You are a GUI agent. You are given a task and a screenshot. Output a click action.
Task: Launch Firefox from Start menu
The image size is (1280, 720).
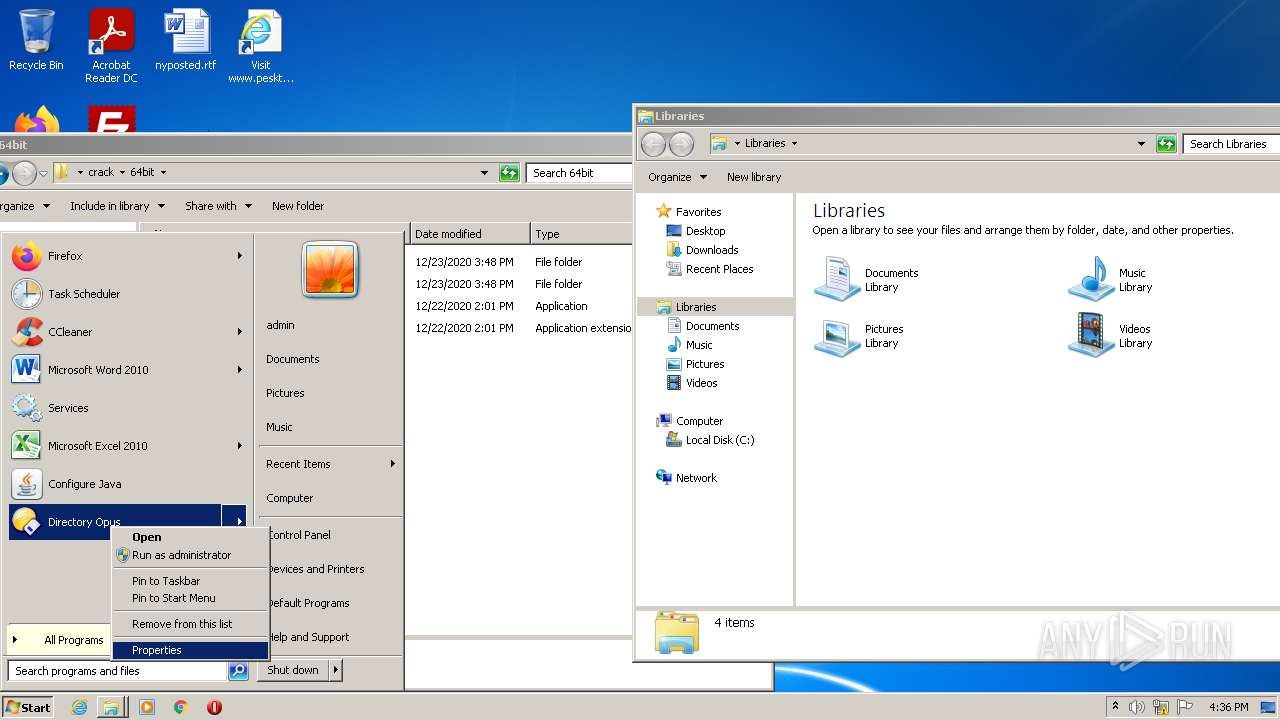pos(127,256)
